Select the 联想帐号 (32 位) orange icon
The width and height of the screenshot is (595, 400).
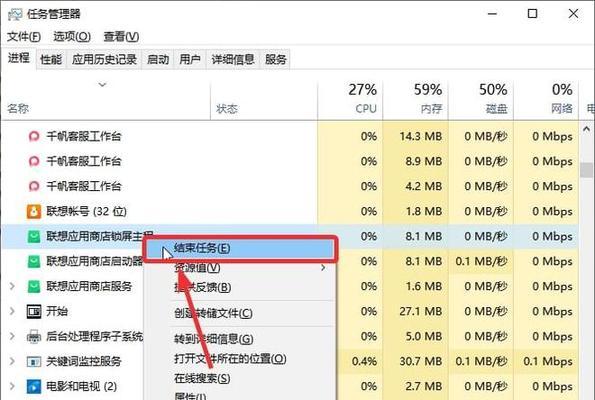(34, 211)
